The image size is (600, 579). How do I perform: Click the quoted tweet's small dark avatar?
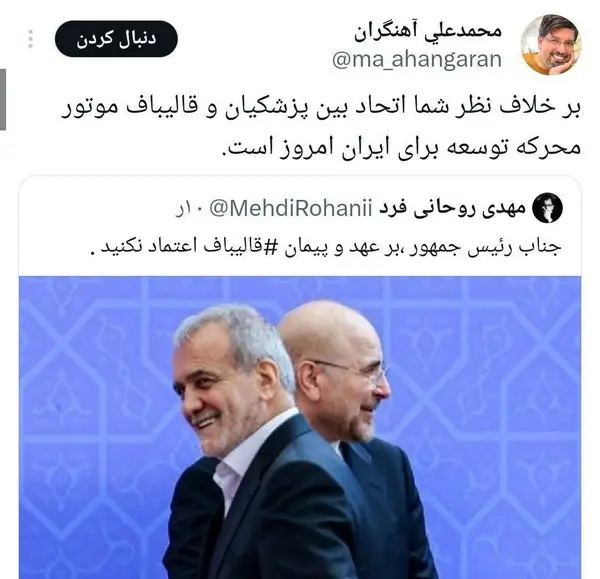coord(548,208)
